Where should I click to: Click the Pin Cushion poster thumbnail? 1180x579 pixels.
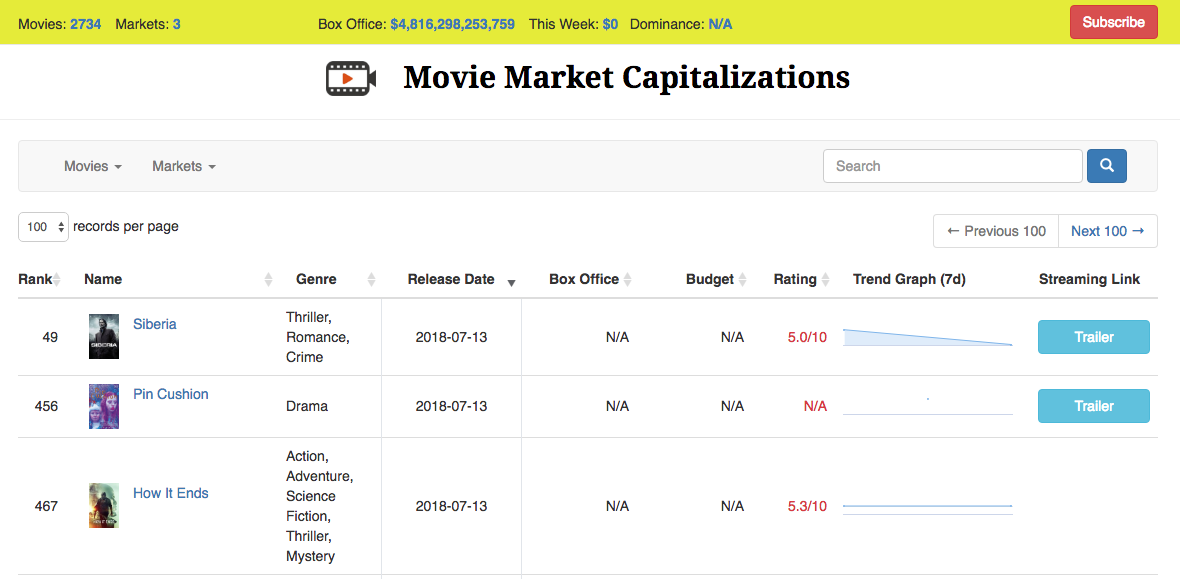103,406
